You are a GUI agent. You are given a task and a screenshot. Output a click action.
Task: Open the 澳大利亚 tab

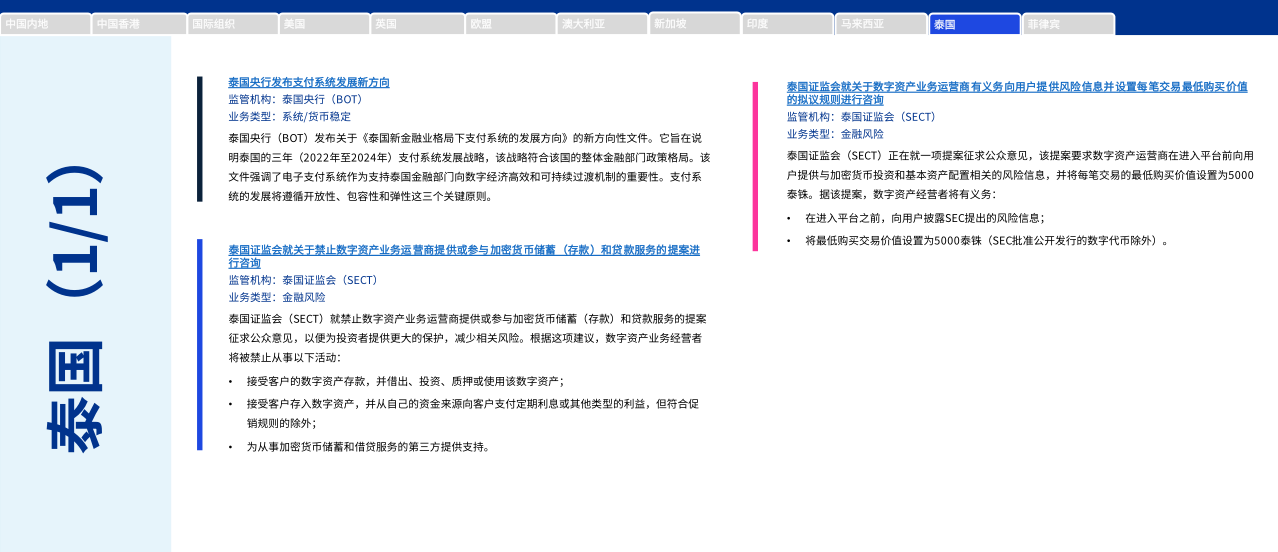[602, 24]
